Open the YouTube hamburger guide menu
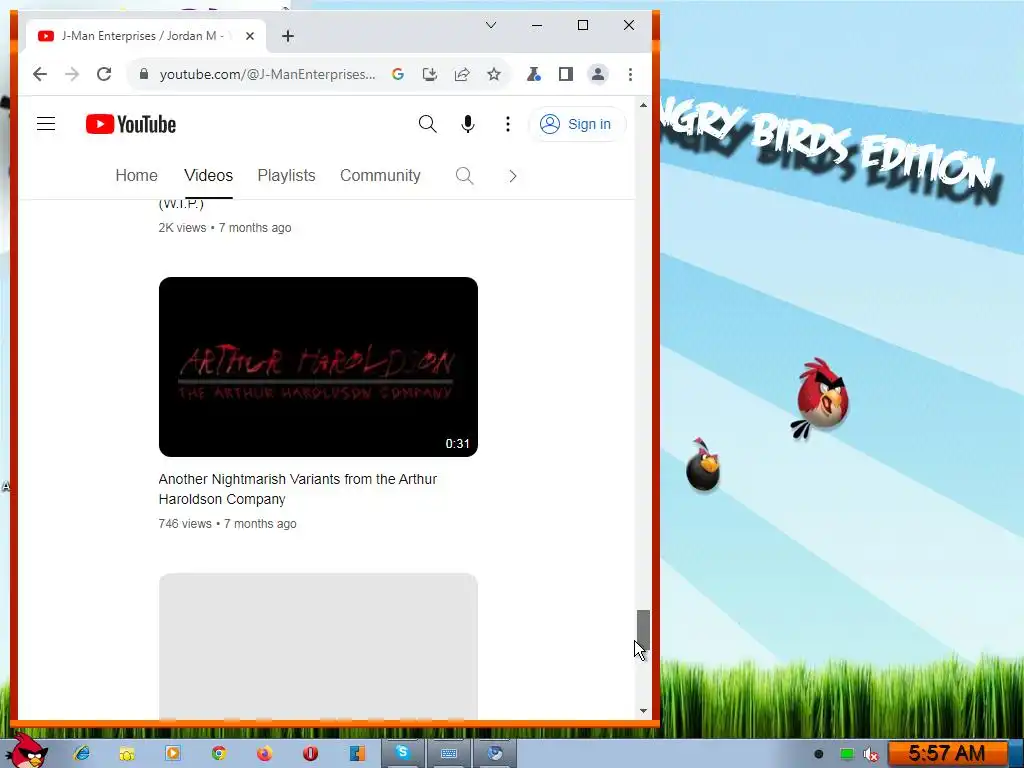Screen dimensions: 1024x768 click(46, 123)
